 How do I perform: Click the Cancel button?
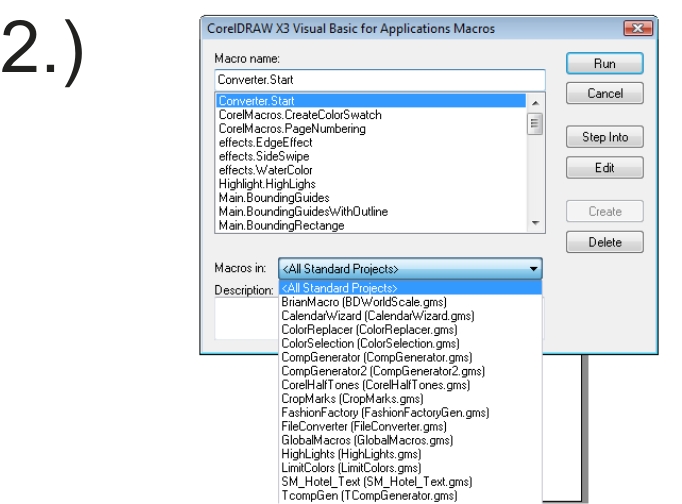coord(605,93)
